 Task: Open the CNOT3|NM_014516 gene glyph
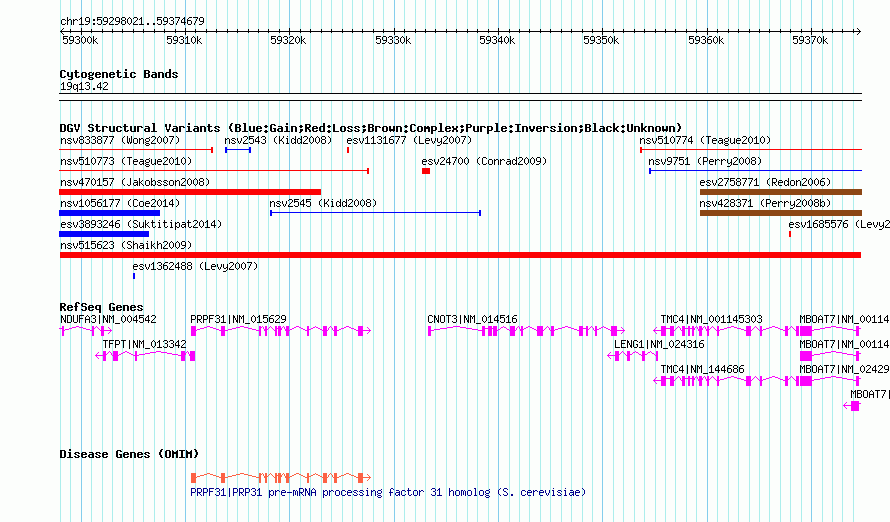[x=526, y=331]
